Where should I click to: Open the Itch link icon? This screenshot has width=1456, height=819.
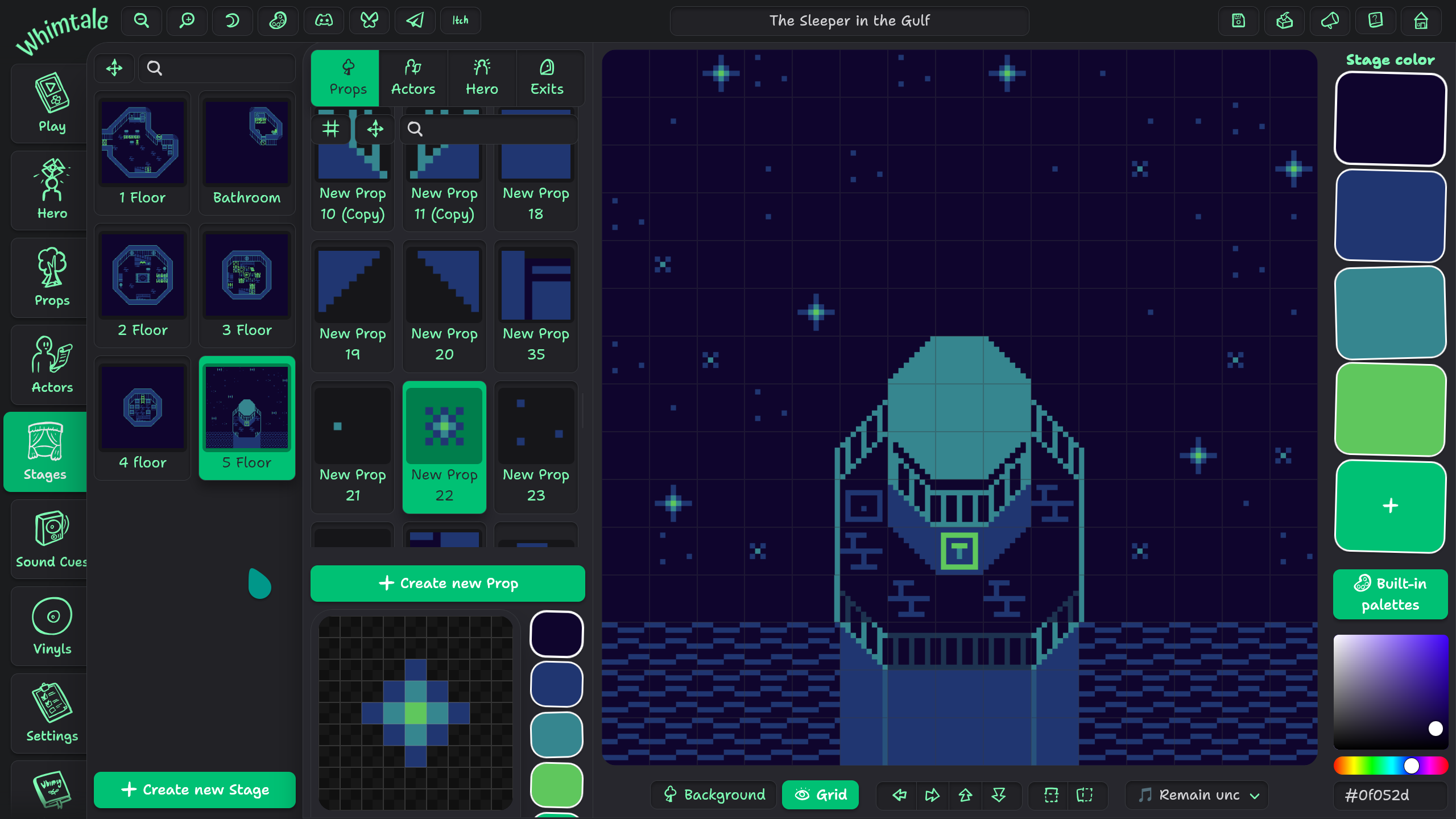click(460, 21)
